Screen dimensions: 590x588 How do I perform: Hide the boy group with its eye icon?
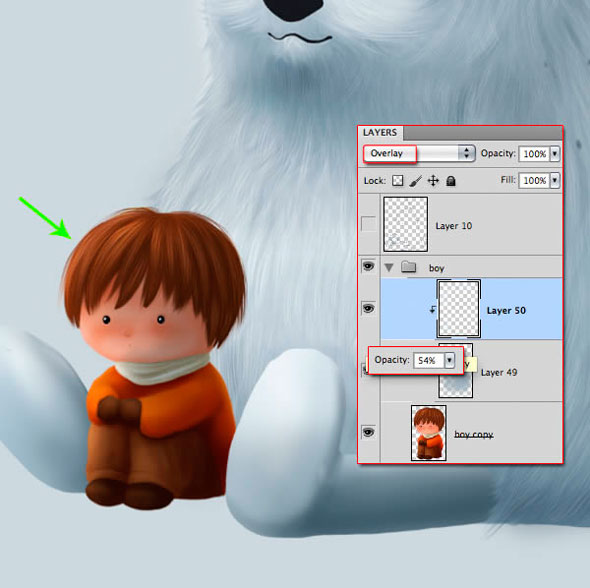click(368, 266)
